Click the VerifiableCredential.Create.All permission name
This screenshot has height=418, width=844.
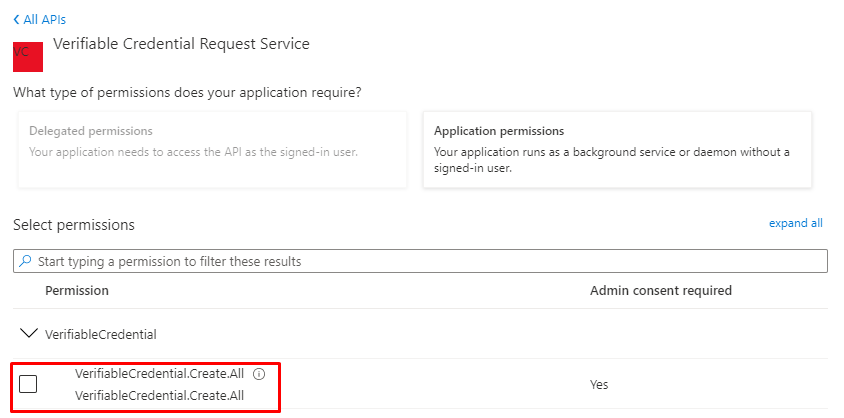[x=159, y=374]
